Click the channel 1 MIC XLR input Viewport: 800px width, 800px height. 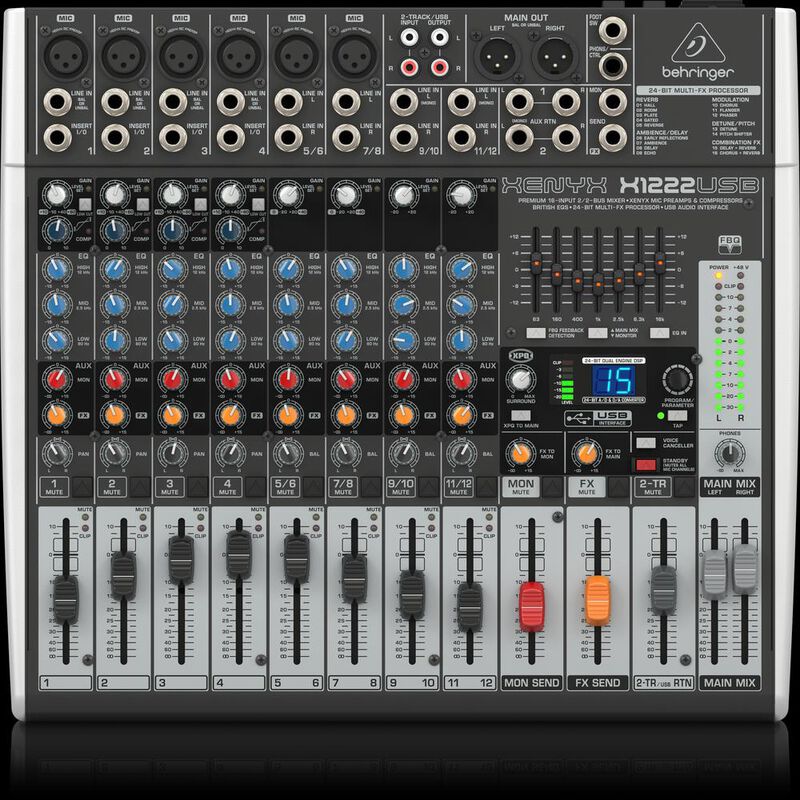[66, 56]
